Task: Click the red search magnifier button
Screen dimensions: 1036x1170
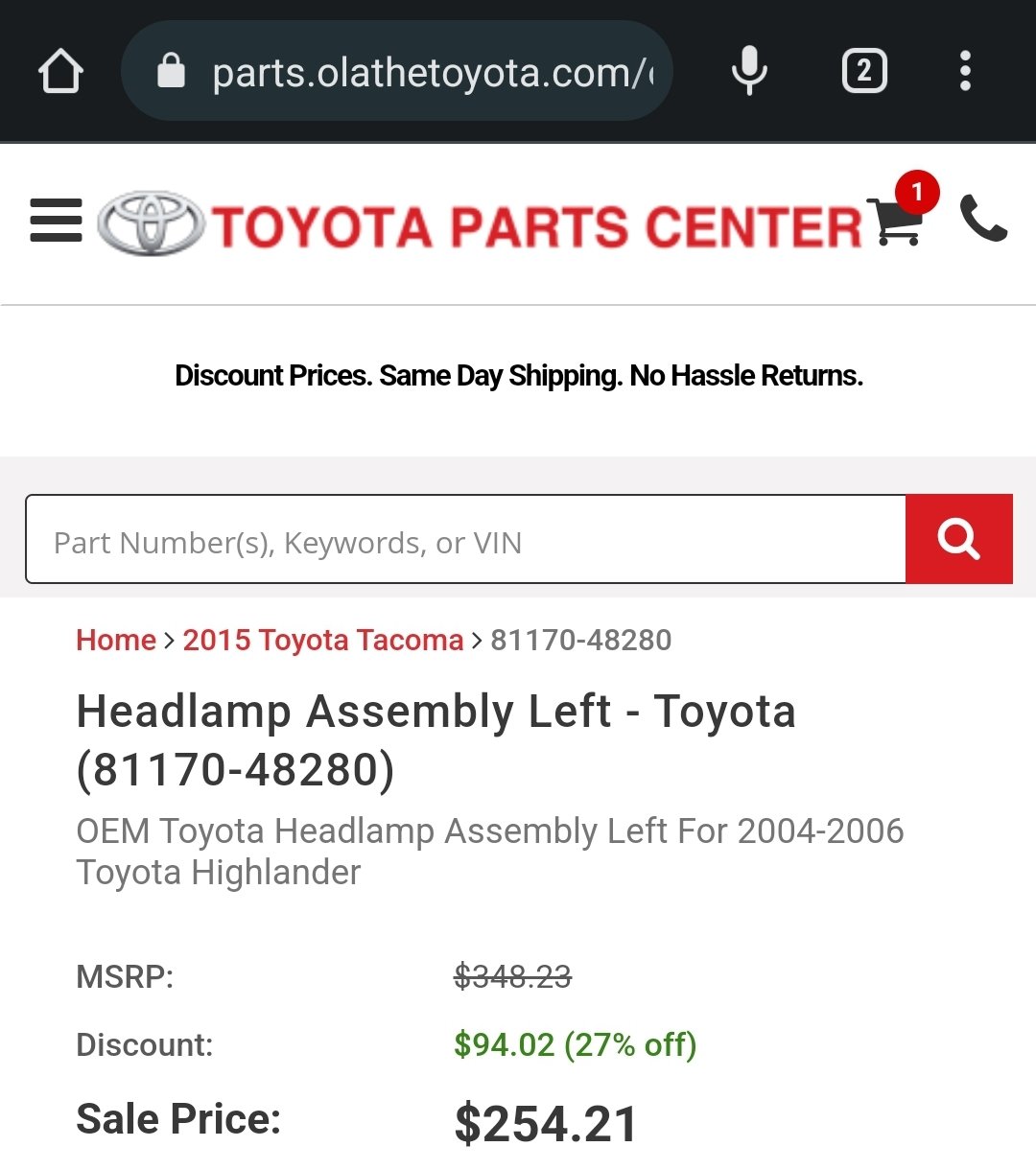Action: (959, 539)
